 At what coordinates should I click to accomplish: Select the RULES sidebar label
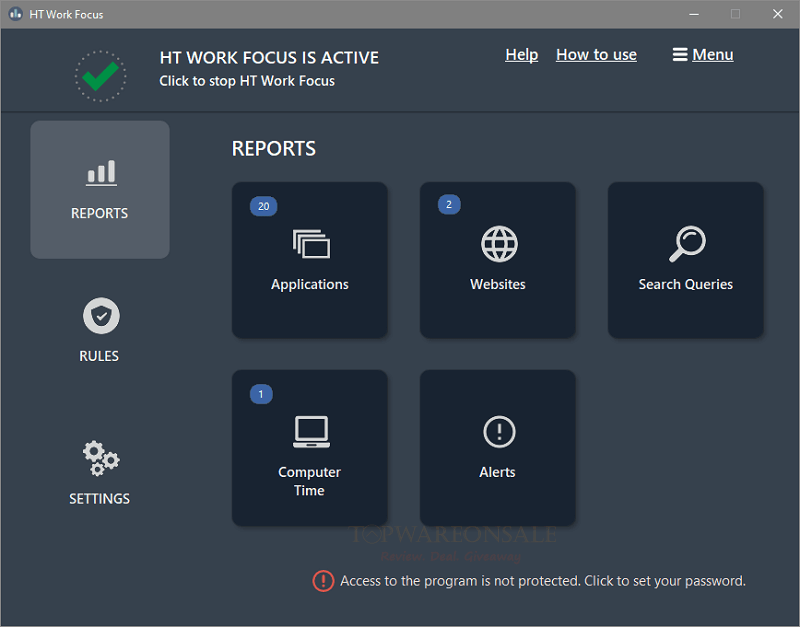[99, 356]
